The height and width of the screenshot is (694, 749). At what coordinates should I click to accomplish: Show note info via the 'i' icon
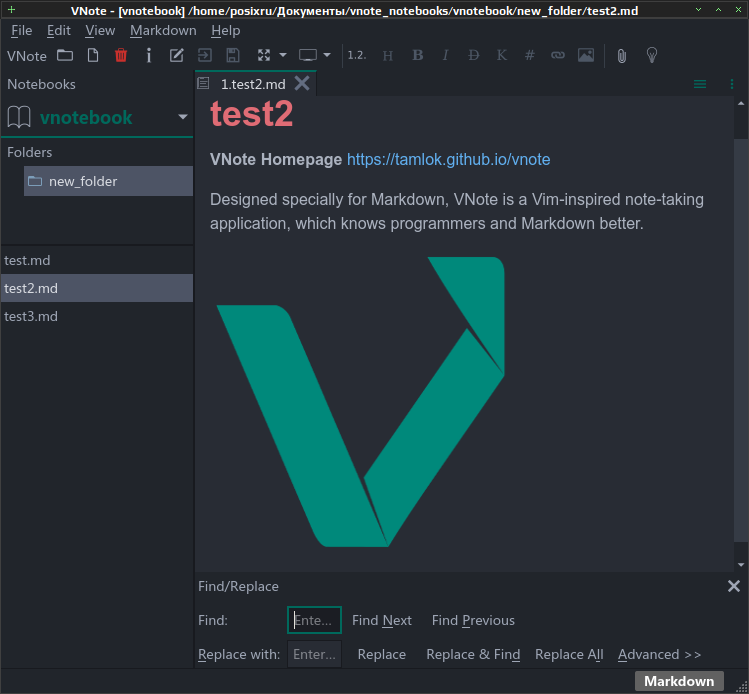coord(149,55)
